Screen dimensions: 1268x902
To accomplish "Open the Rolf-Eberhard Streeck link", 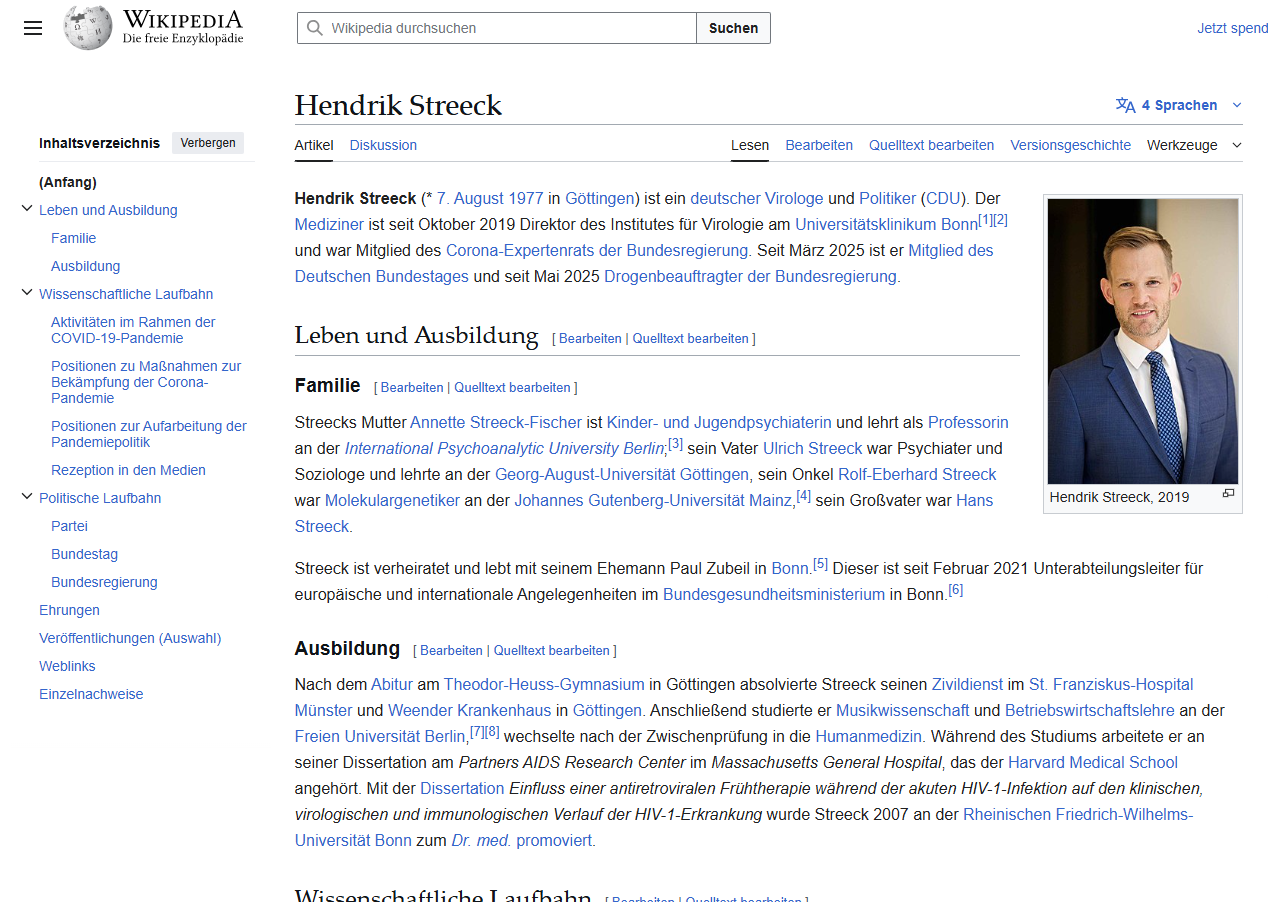I will click(917, 474).
